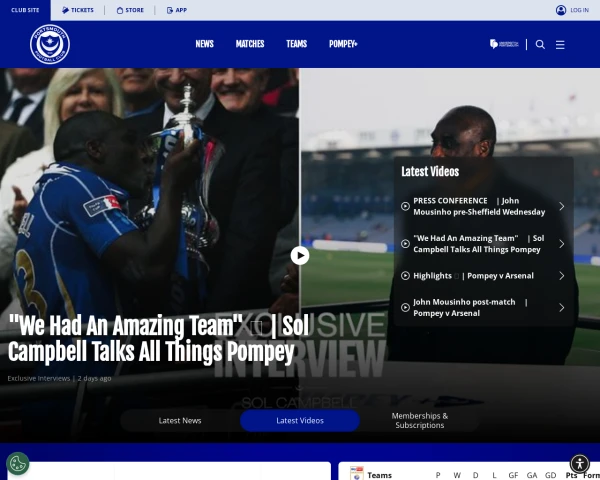The image size is (600, 480).
Task: Expand chevron for Highlights Pompey v Arsenal
Action: click(x=561, y=276)
